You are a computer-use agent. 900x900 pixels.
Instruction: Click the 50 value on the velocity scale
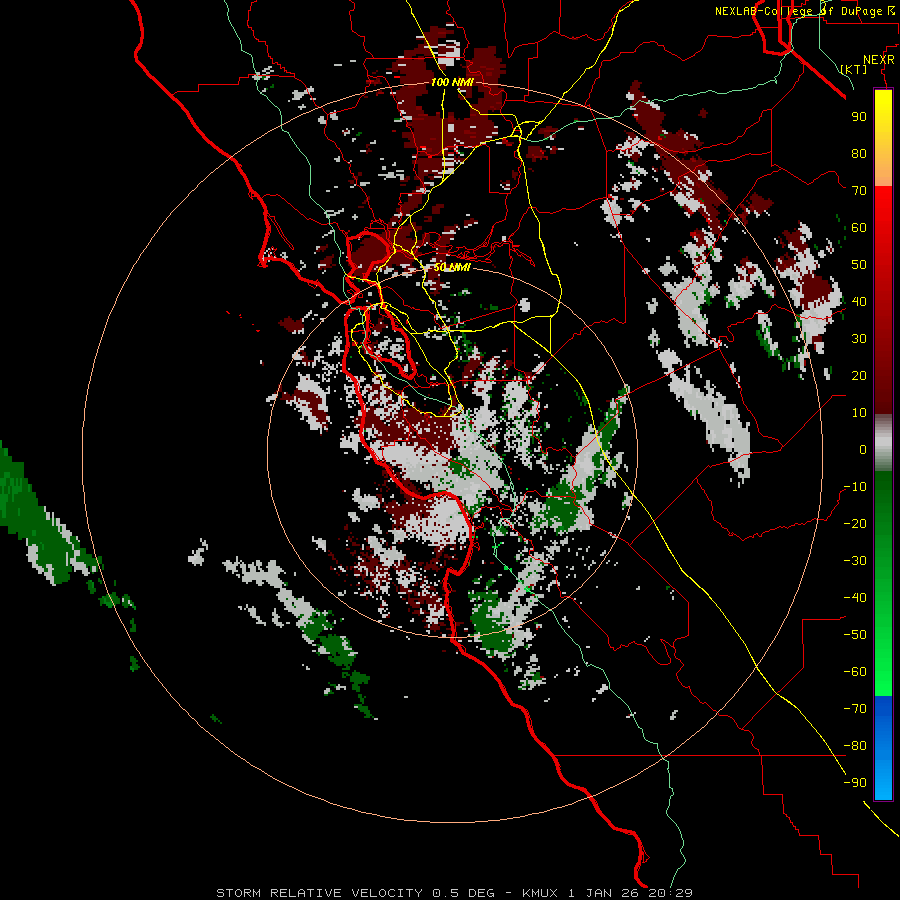tap(859, 265)
